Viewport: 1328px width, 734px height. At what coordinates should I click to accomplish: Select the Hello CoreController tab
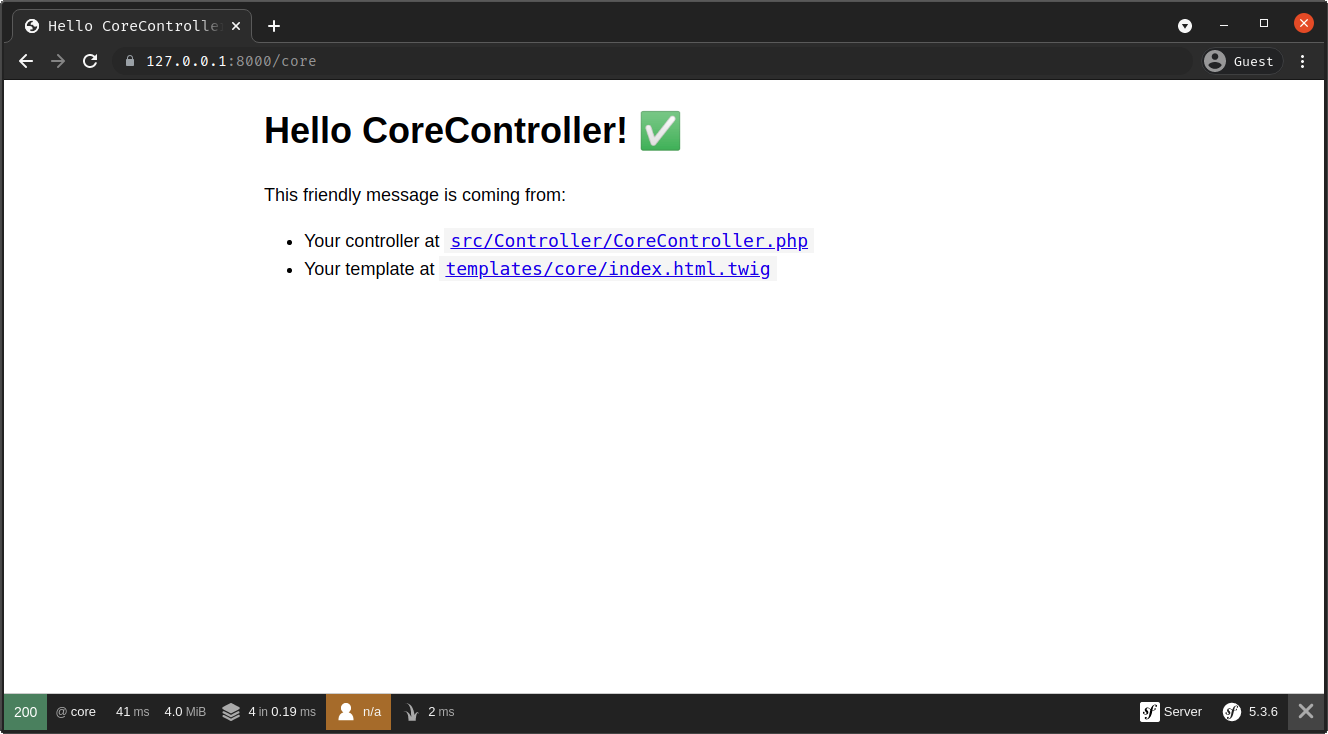130,26
